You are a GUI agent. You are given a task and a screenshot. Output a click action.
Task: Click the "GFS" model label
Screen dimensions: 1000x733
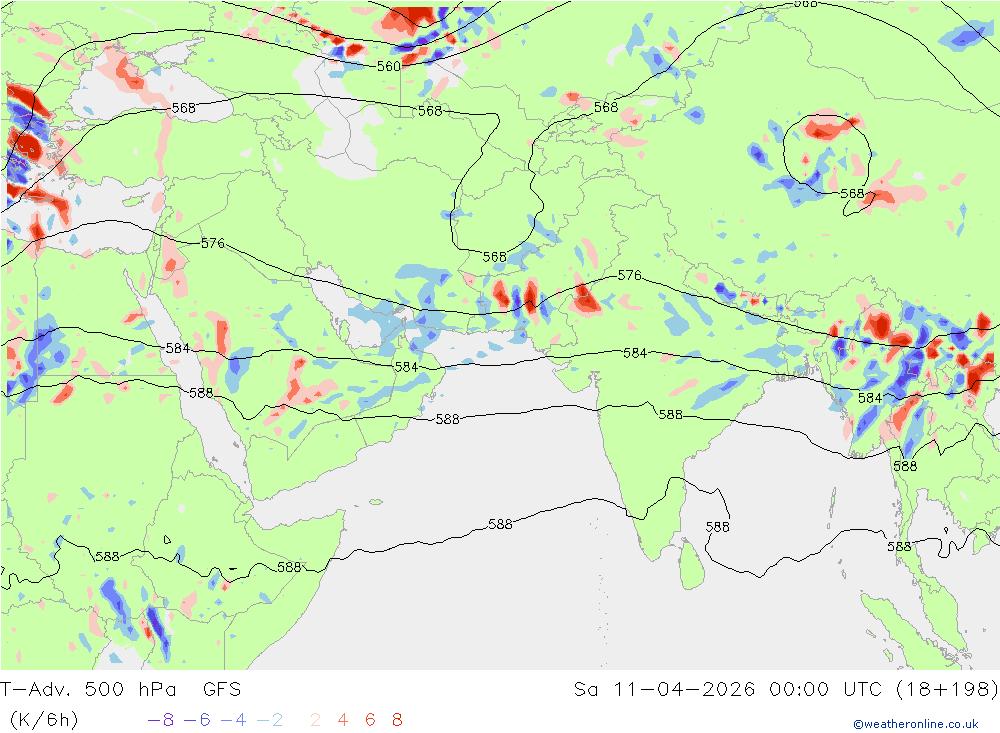(222, 690)
